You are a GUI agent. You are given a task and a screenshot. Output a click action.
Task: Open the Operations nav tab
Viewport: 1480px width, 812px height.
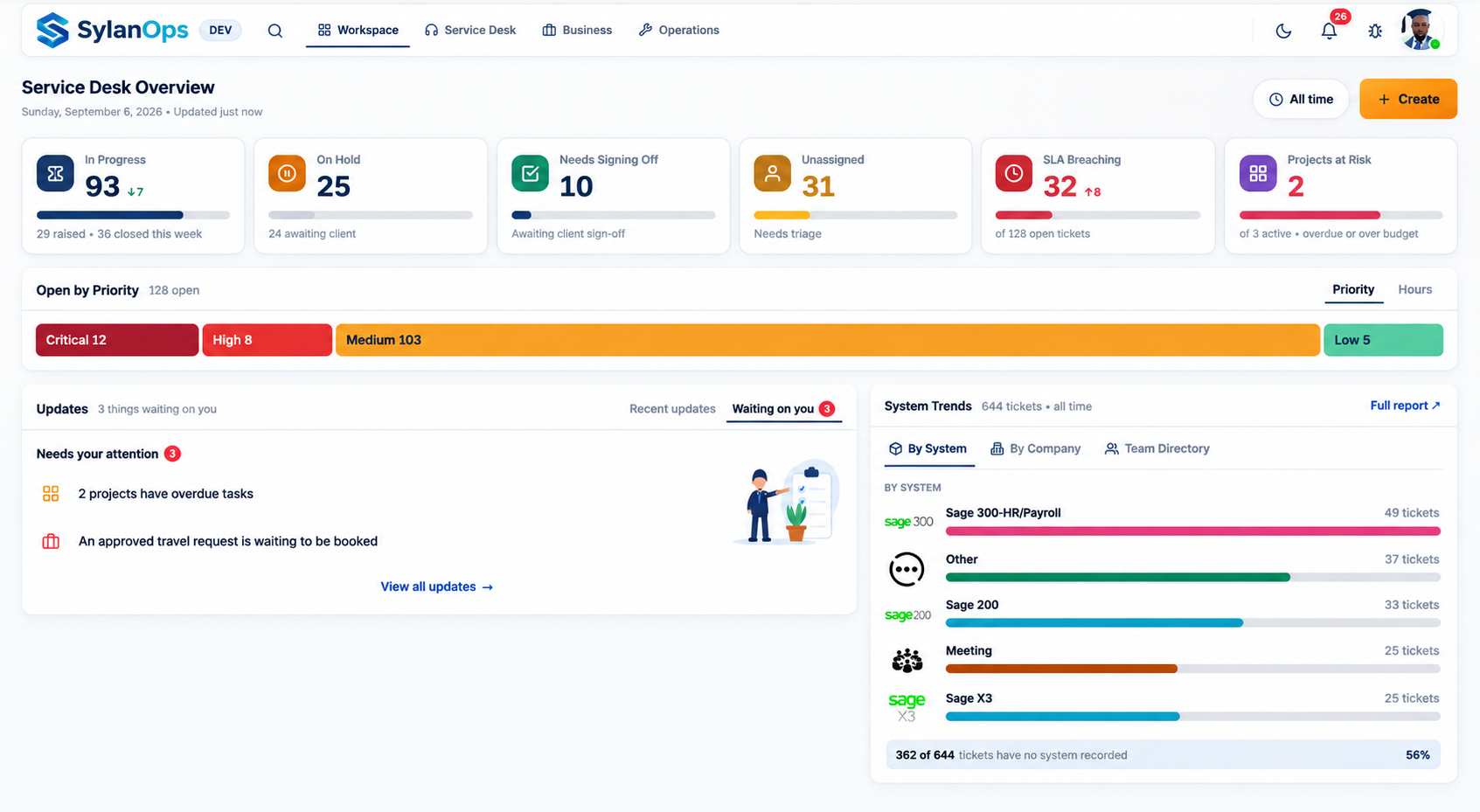tap(679, 30)
